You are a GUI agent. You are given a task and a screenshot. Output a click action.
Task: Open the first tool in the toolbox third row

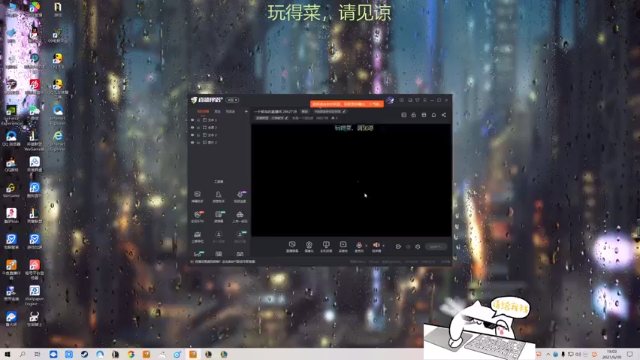tap(197, 236)
